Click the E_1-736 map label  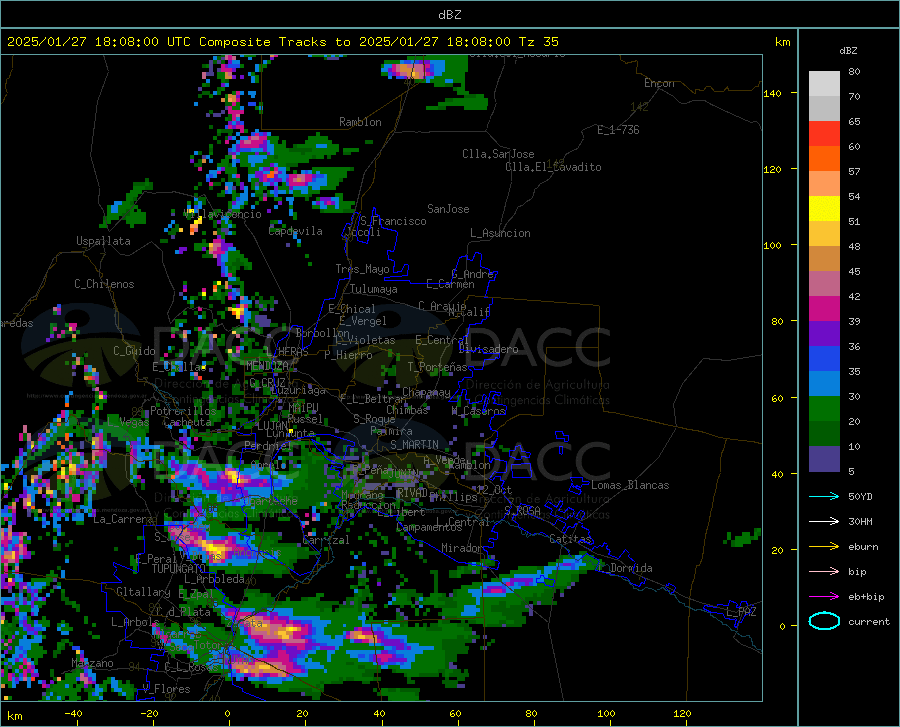(x=618, y=130)
